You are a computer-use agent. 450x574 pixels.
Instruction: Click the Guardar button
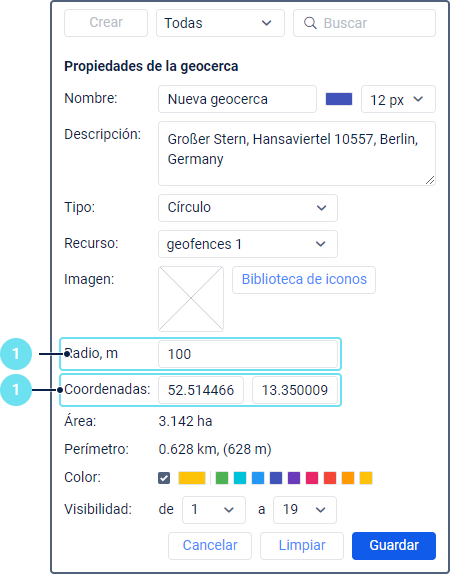(x=394, y=545)
